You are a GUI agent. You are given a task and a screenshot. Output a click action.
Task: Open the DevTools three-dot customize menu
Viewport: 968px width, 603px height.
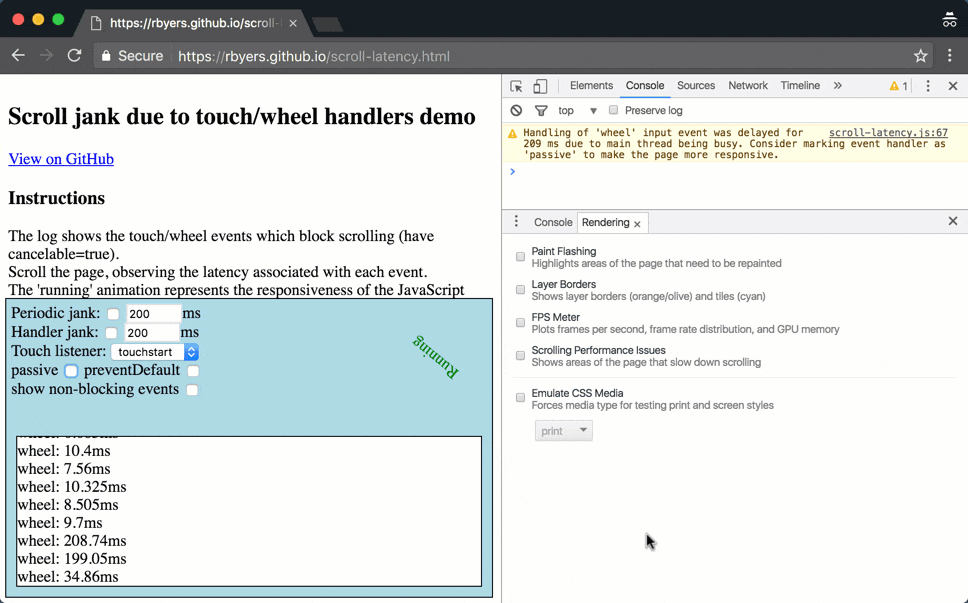tap(928, 86)
